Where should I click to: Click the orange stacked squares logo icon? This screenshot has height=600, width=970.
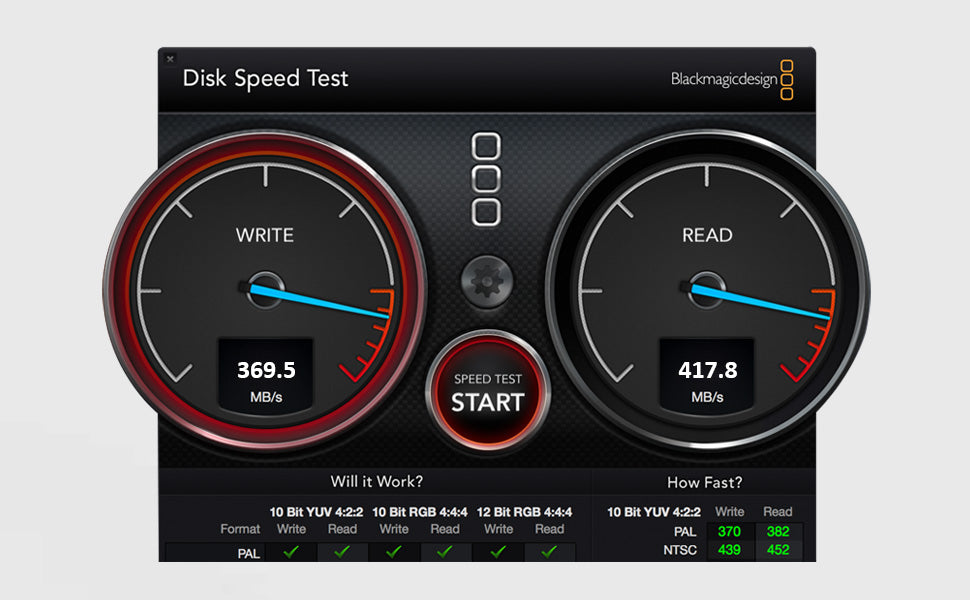pyautogui.click(x=787, y=80)
